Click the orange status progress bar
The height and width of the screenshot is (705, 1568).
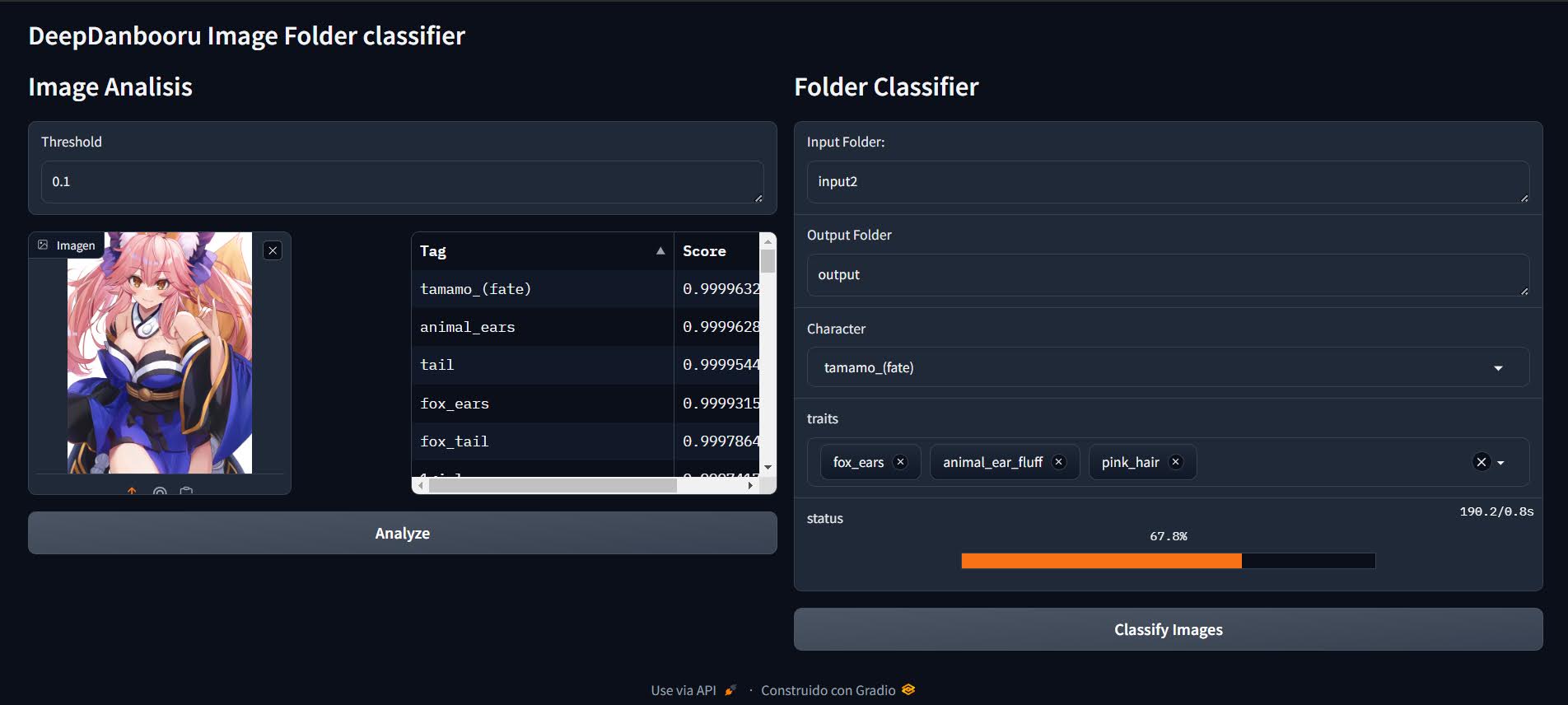coord(1101,561)
